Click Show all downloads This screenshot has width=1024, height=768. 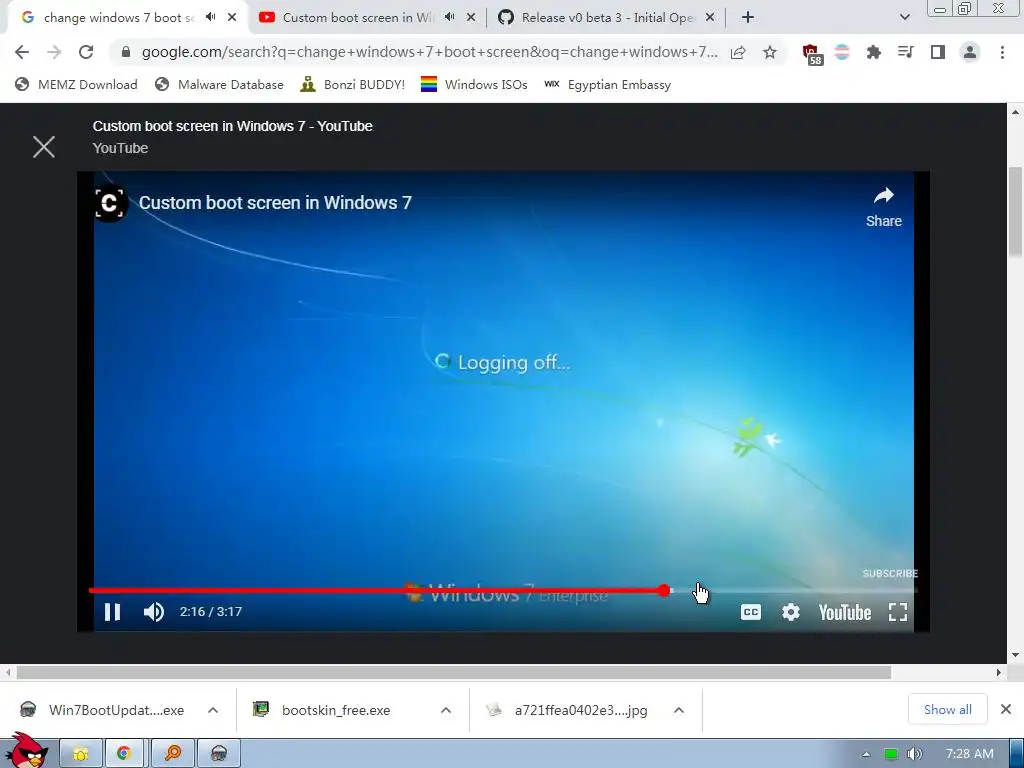(x=948, y=709)
